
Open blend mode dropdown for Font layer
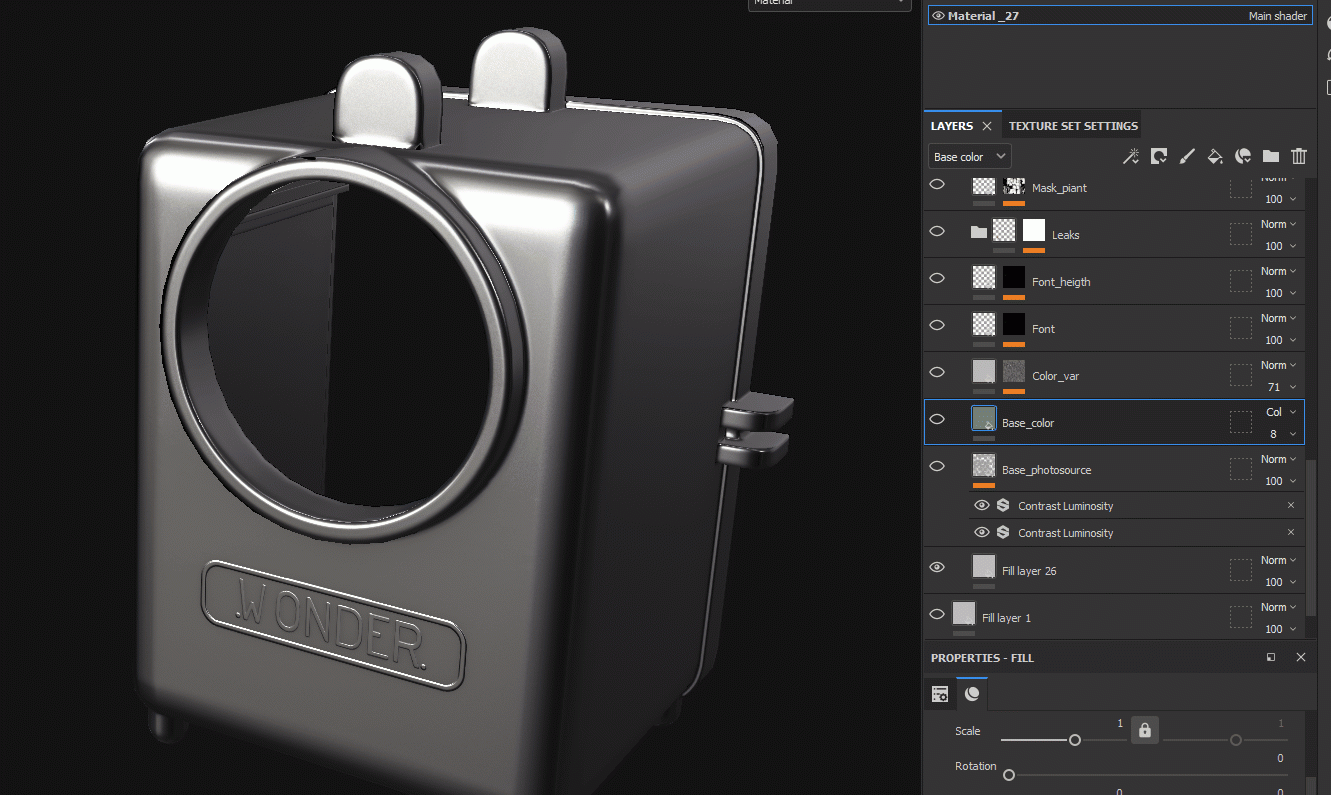pos(1279,318)
